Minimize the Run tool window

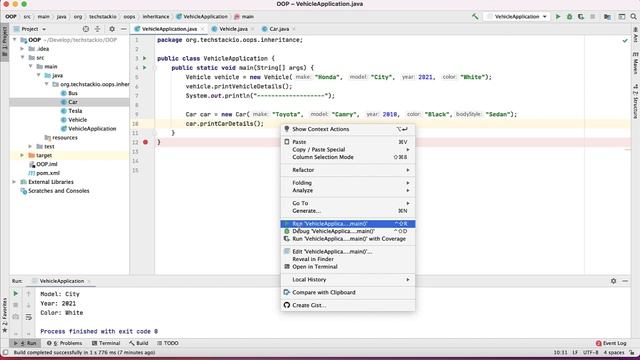[625, 281]
